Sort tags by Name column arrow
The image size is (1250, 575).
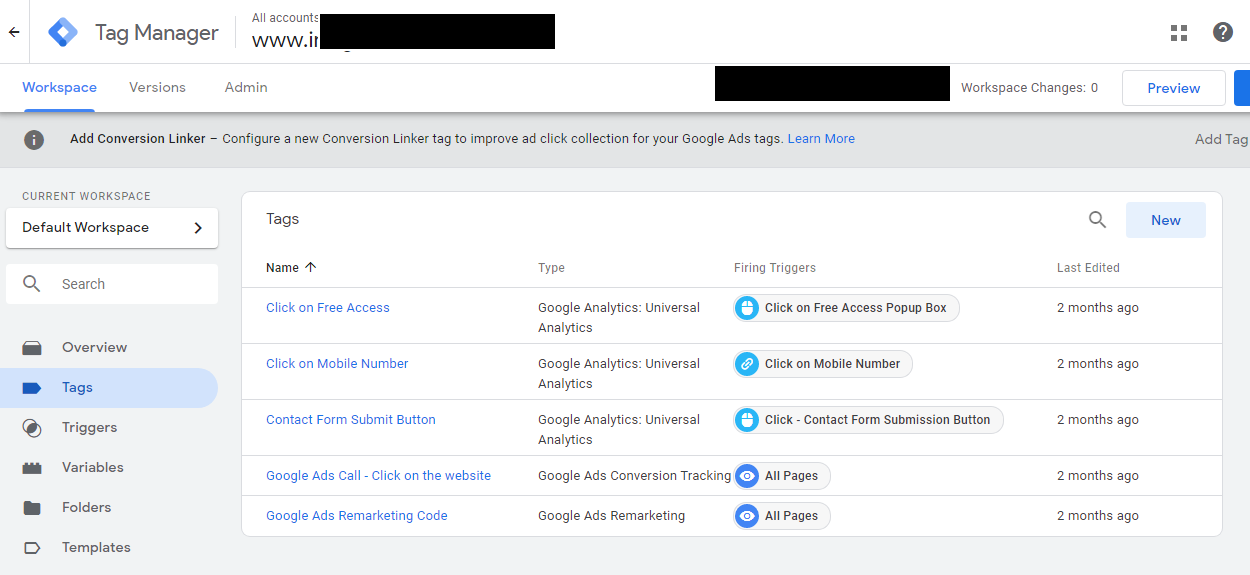point(310,268)
